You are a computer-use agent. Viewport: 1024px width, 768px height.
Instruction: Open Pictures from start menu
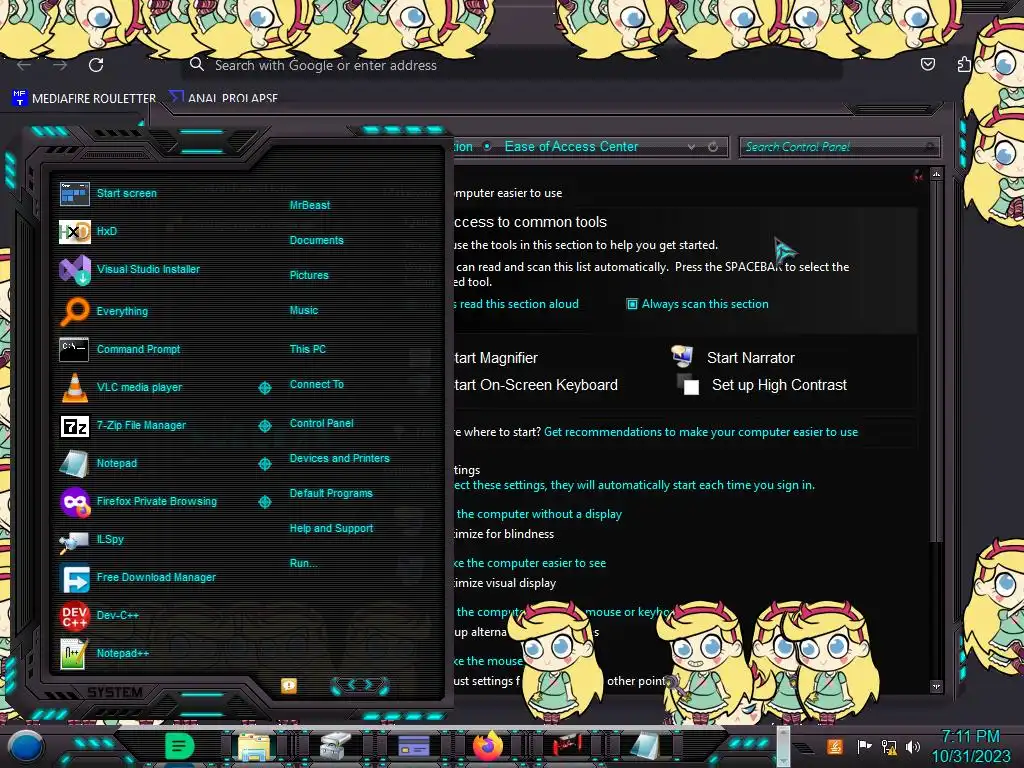[x=310, y=276]
